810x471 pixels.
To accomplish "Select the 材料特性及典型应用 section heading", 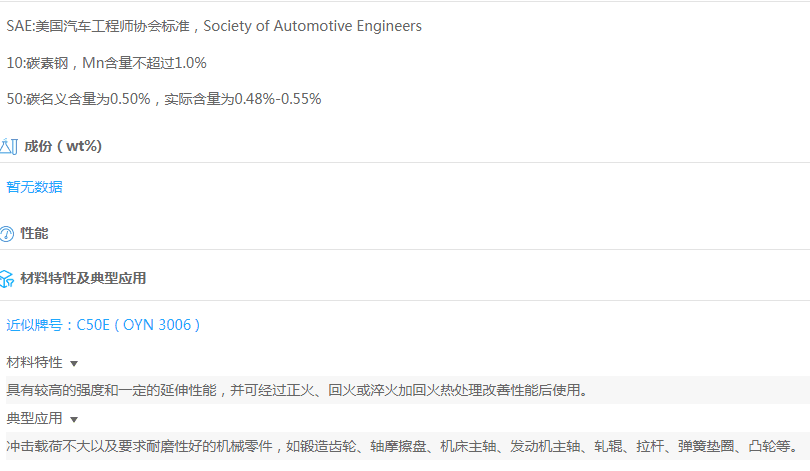I will [83, 278].
